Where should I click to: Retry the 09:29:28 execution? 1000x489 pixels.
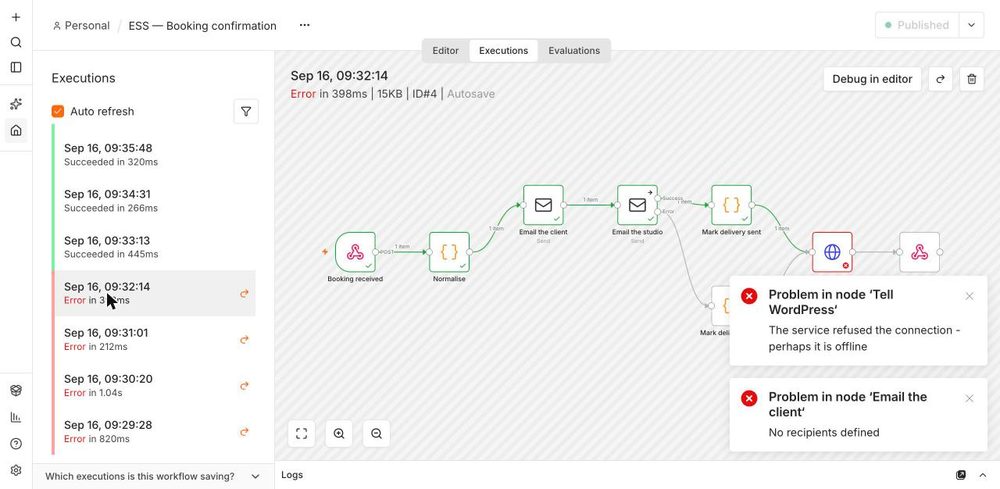tap(244, 432)
